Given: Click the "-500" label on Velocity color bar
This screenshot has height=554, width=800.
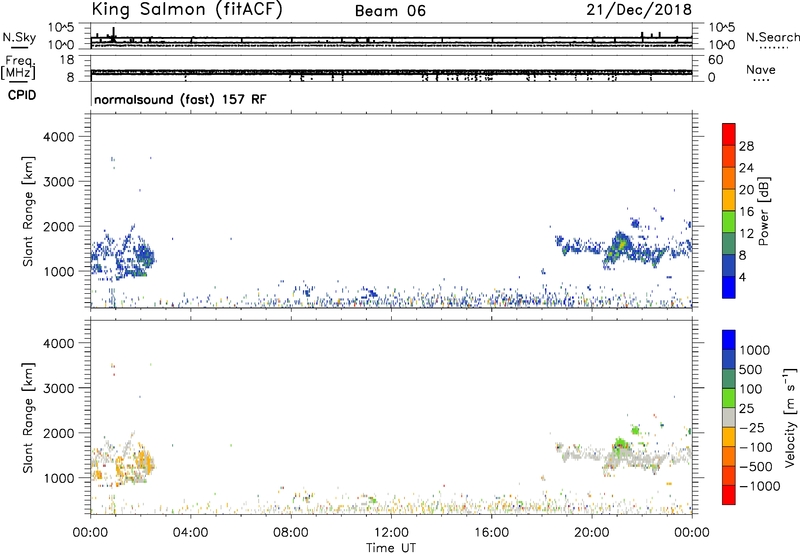Looking at the screenshot, I should click(756, 467).
